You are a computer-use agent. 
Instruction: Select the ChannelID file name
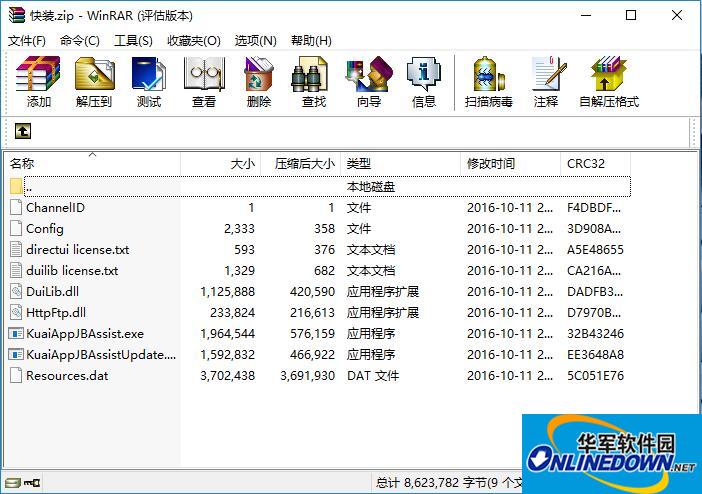click(x=55, y=208)
